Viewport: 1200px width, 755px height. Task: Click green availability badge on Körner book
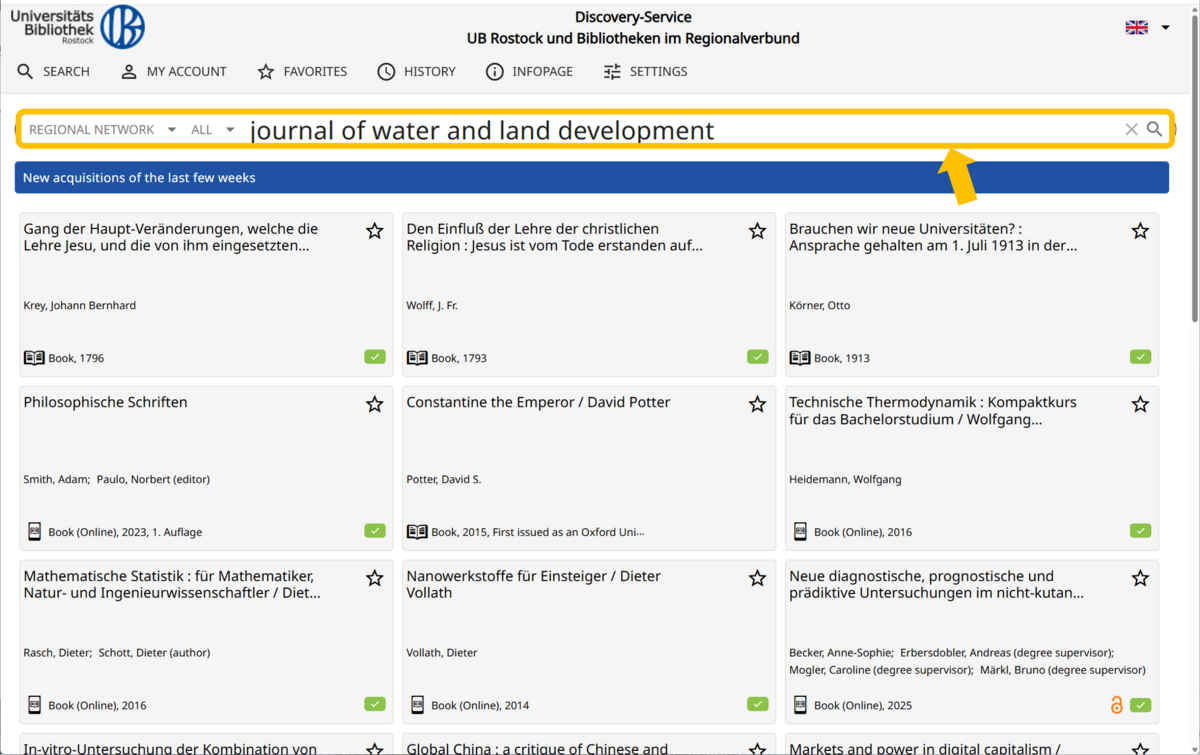click(1140, 357)
